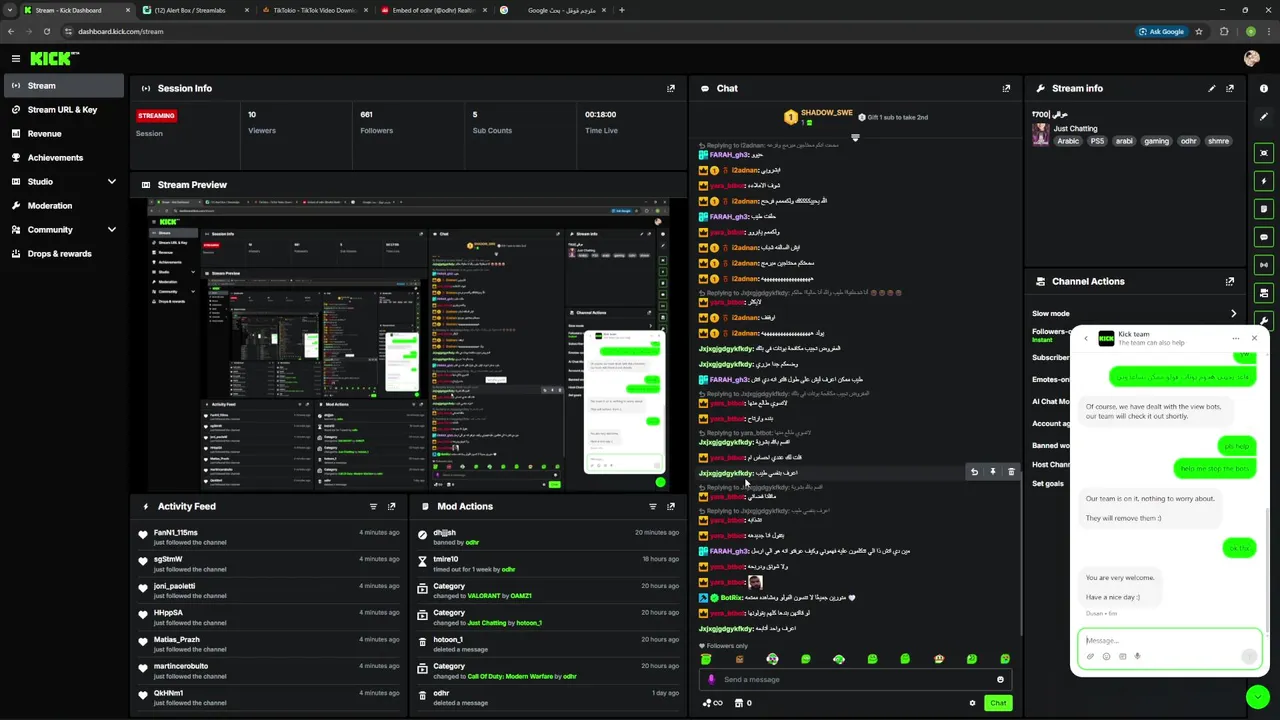Open Stream URL & Key page

(x=64, y=110)
